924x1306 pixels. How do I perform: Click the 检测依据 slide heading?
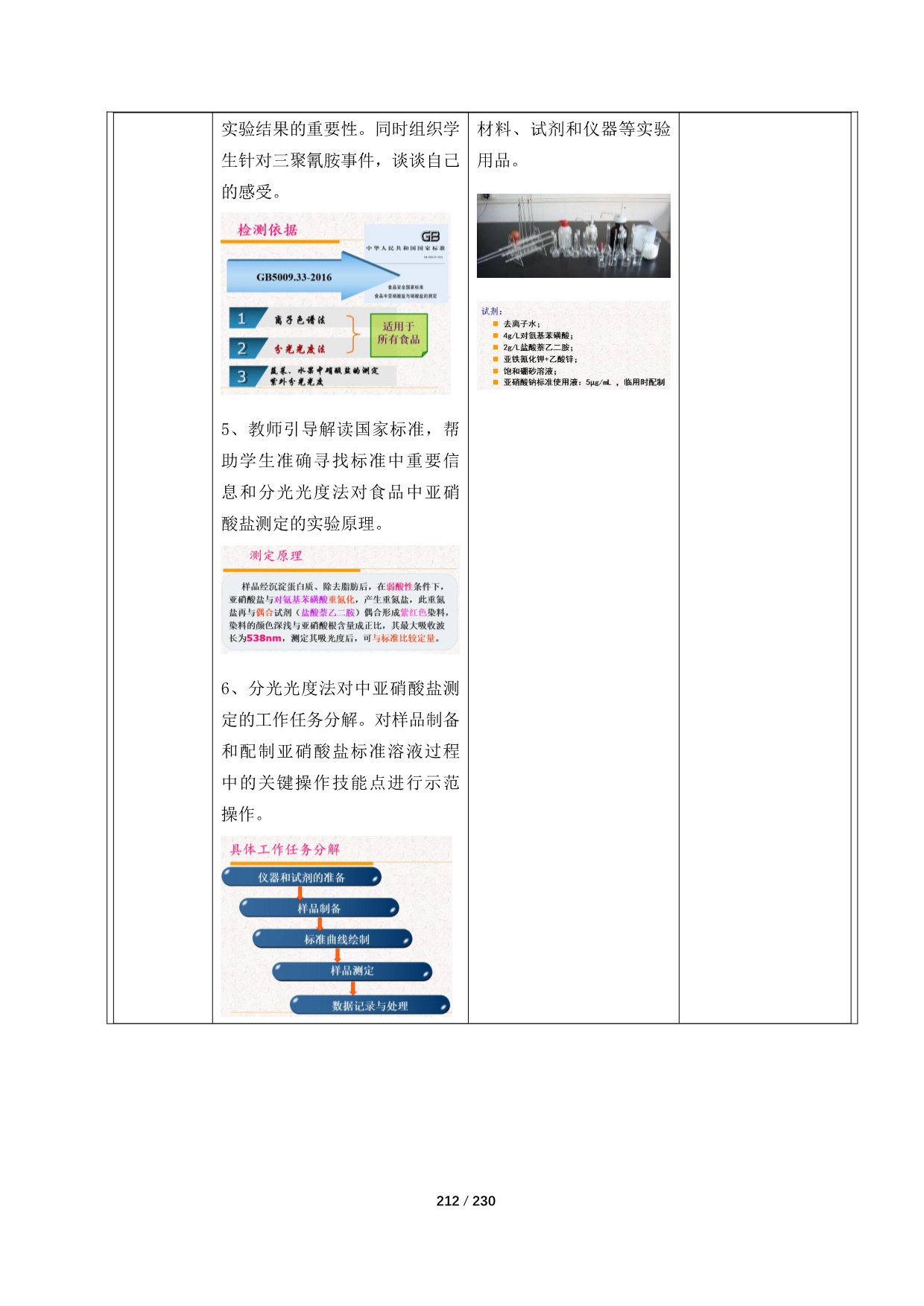coord(268,230)
